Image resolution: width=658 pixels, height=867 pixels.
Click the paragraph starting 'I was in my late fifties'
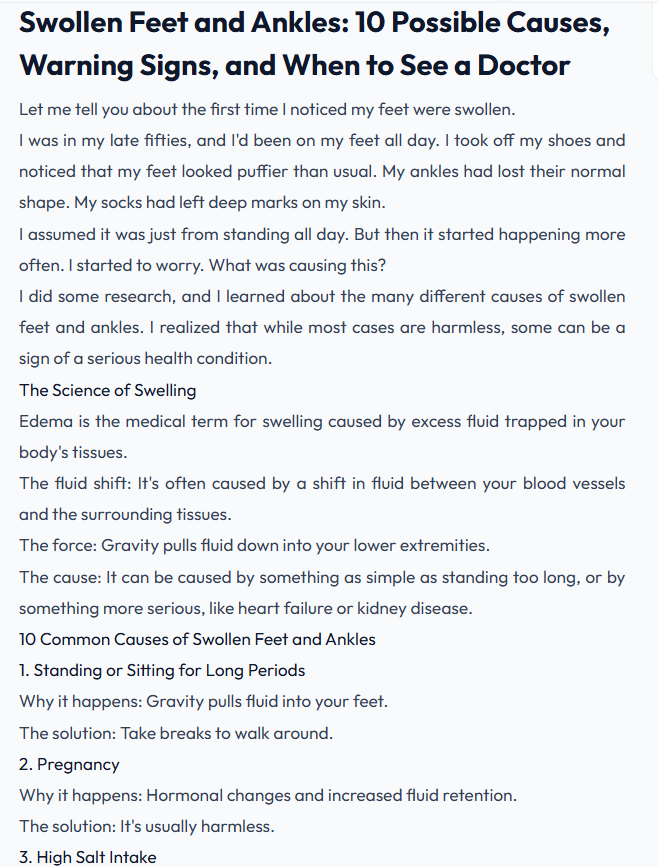pos(322,171)
